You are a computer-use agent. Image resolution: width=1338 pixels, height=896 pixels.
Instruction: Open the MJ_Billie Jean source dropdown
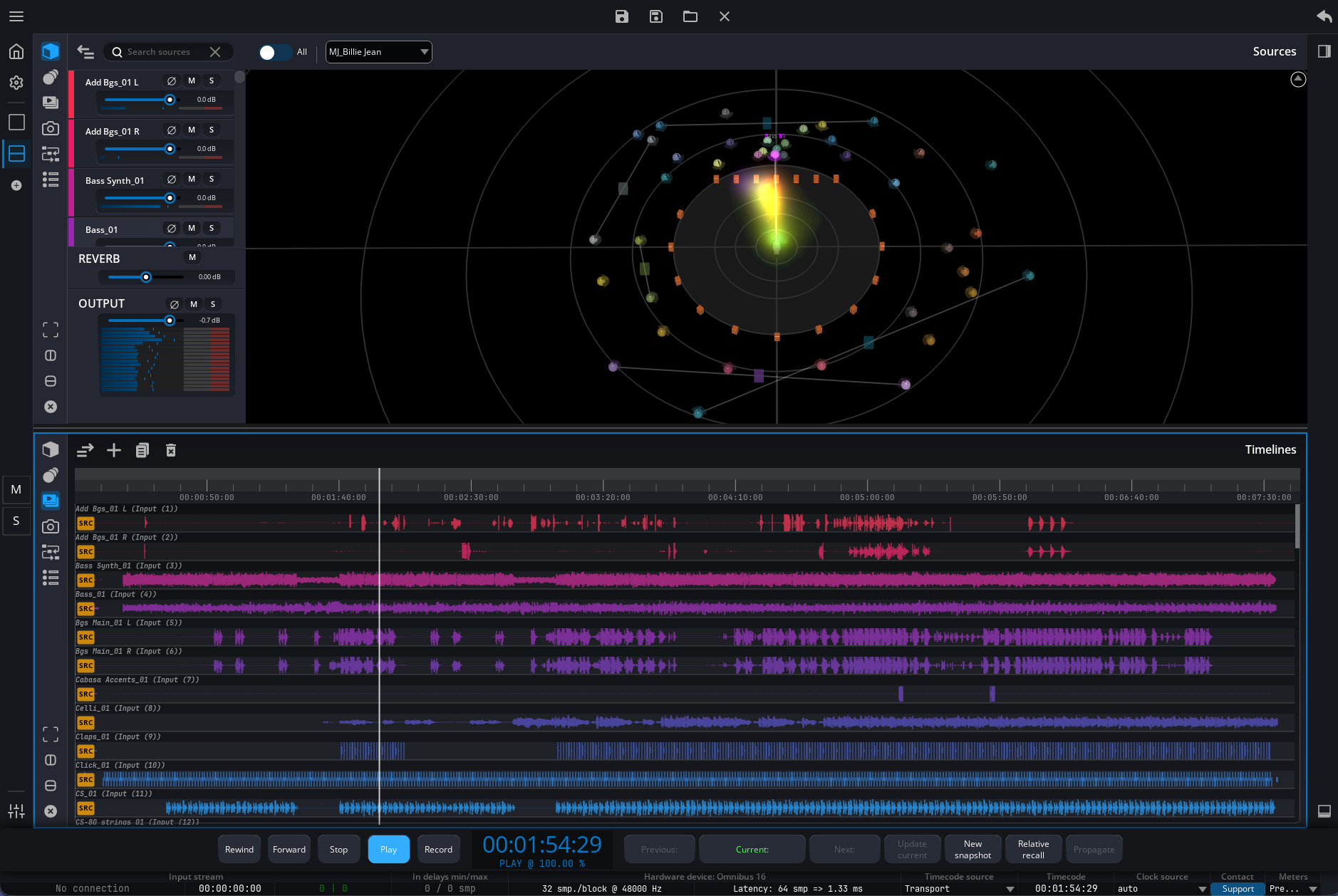pyautogui.click(x=378, y=51)
